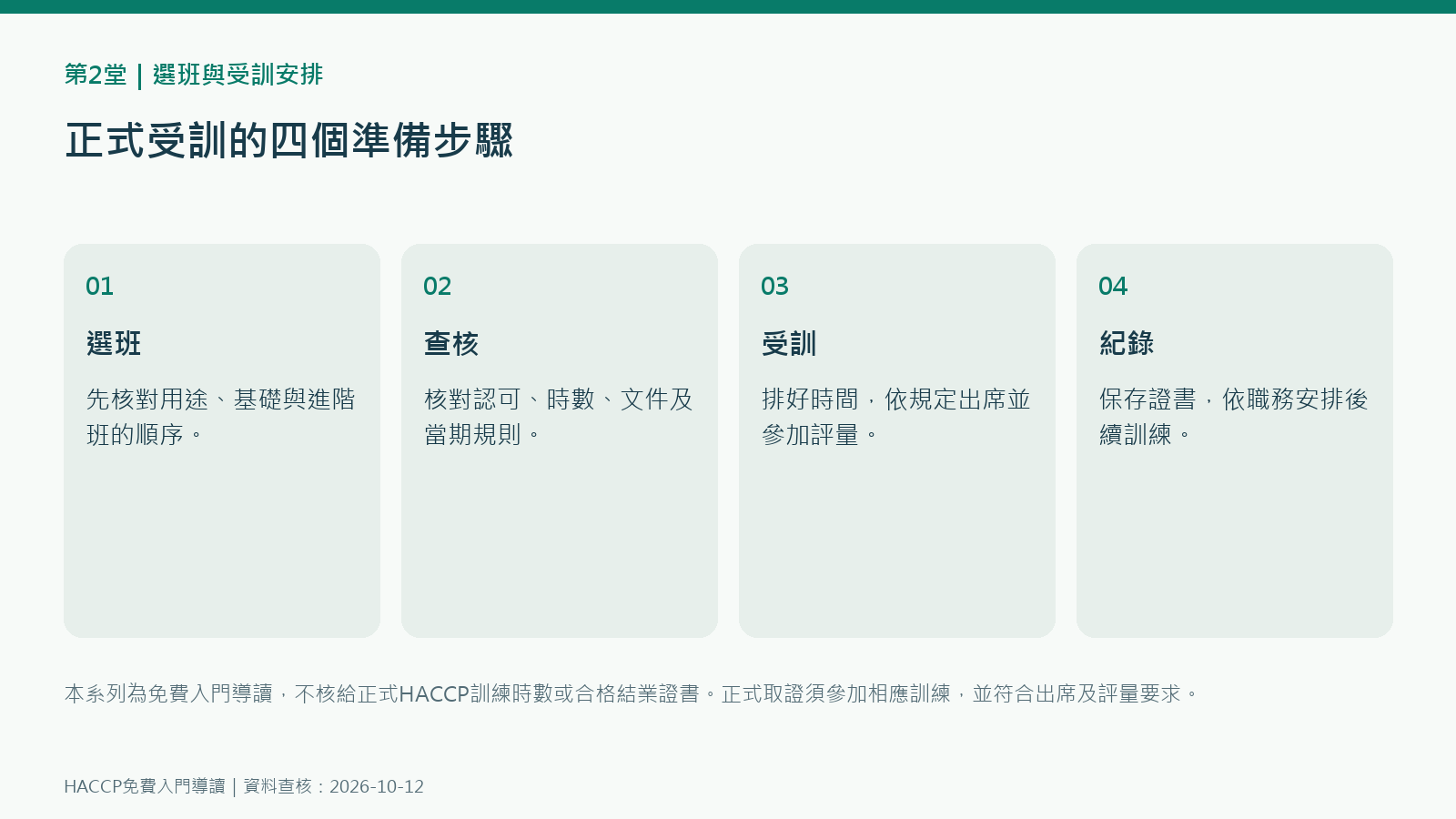The height and width of the screenshot is (819, 1456).
Task: Click step number 02
Action: click(x=437, y=287)
